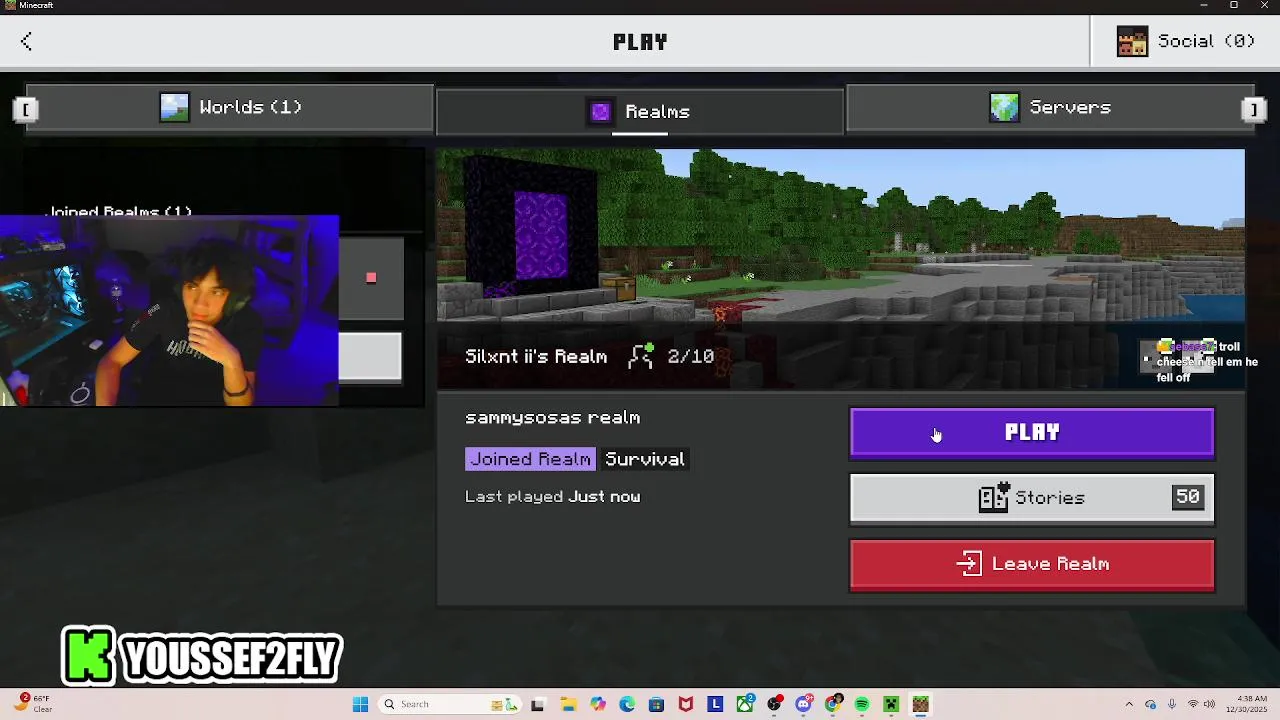Click the taskbar Search box

[448, 704]
